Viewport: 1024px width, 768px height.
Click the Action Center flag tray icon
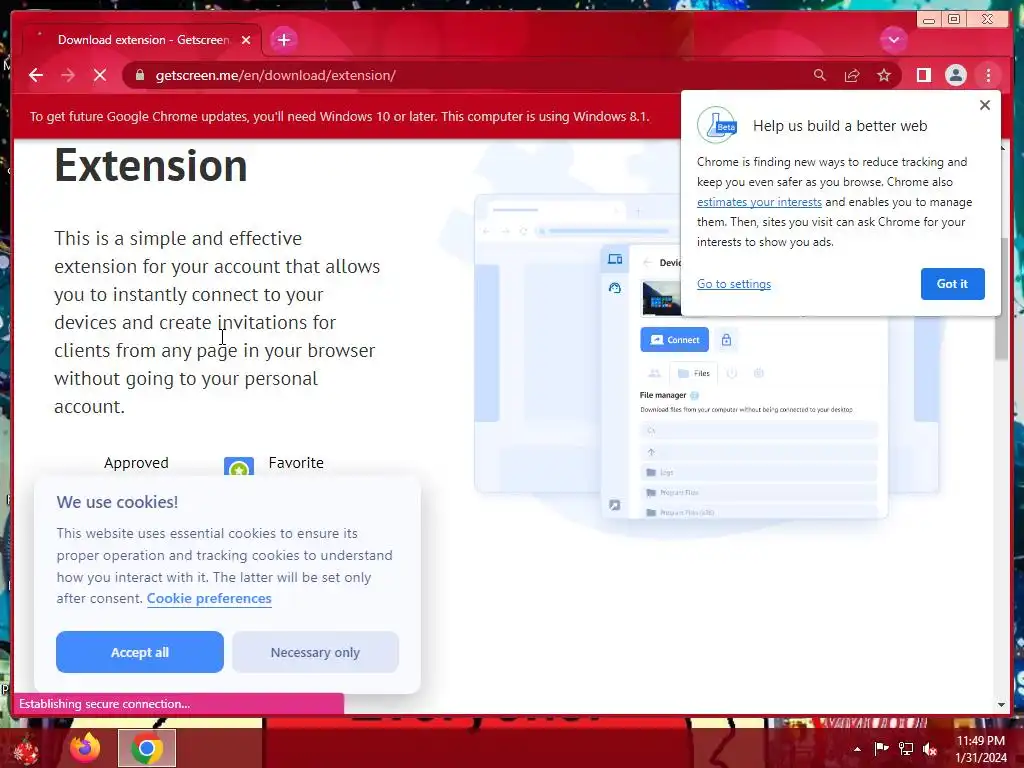tap(881, 749)
